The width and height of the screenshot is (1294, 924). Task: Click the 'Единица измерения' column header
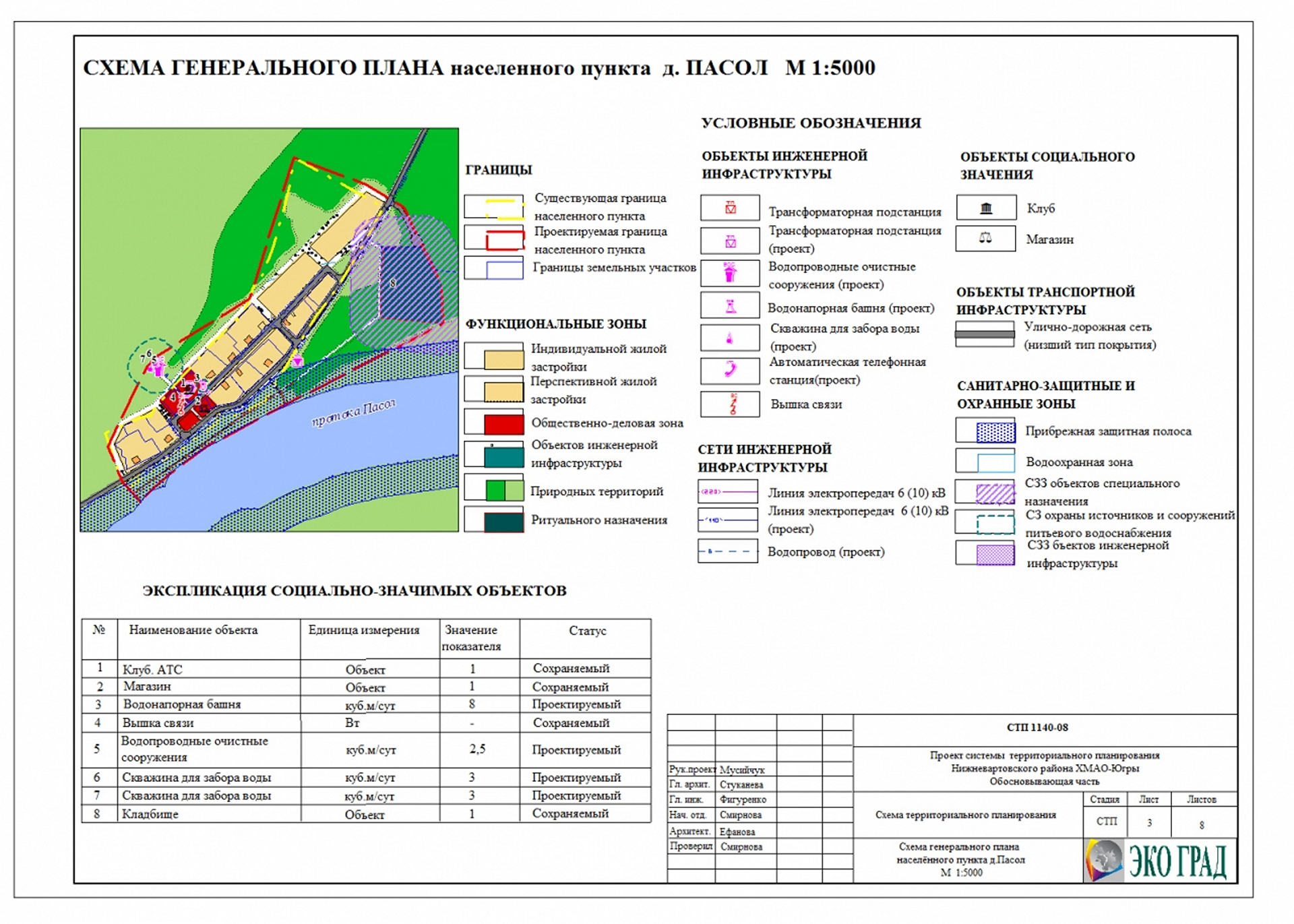(x=364, y=630)
